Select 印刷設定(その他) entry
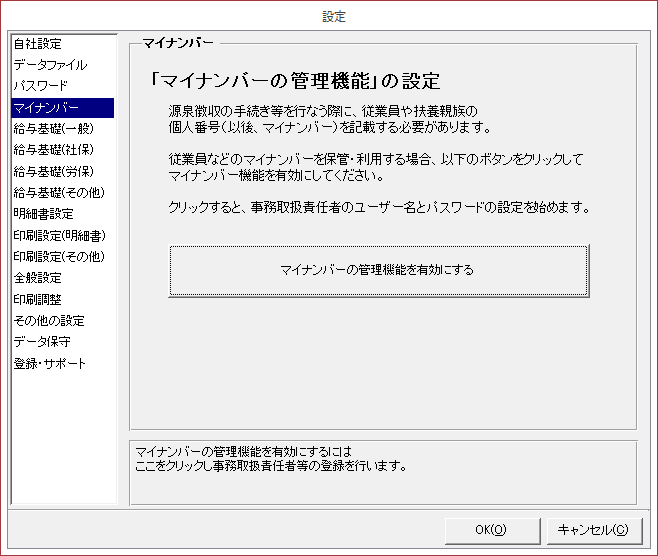This screenshot has height=556, width=658. [59, 256]
